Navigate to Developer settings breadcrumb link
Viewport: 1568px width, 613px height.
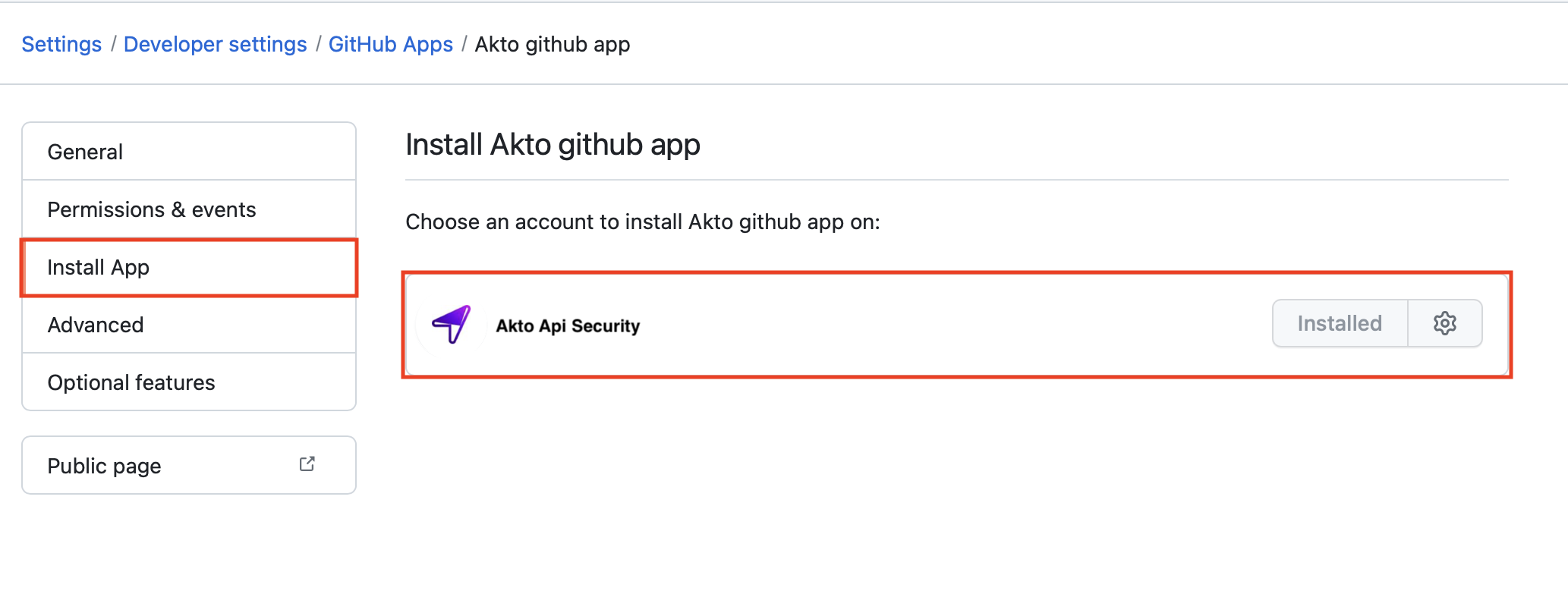[215, 44]
